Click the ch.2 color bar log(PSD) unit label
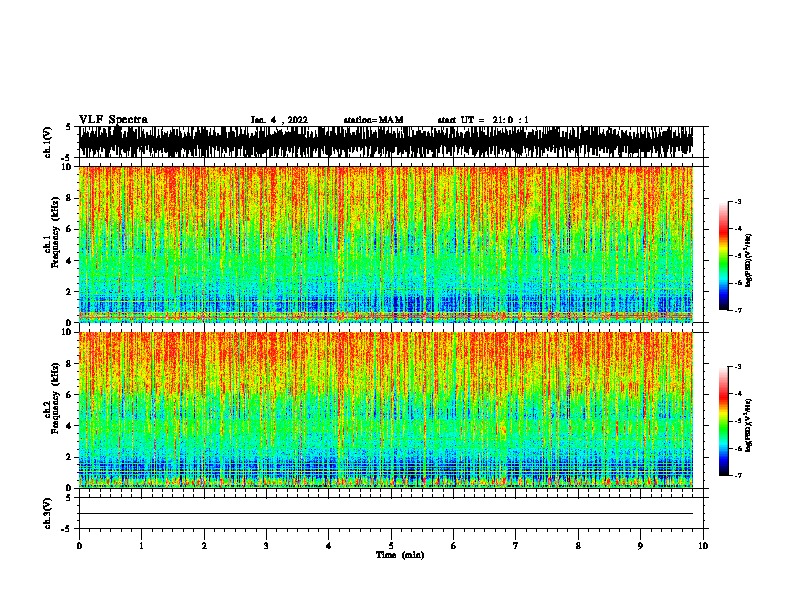Viewport: 792px width, 612px height. (748, 425)
